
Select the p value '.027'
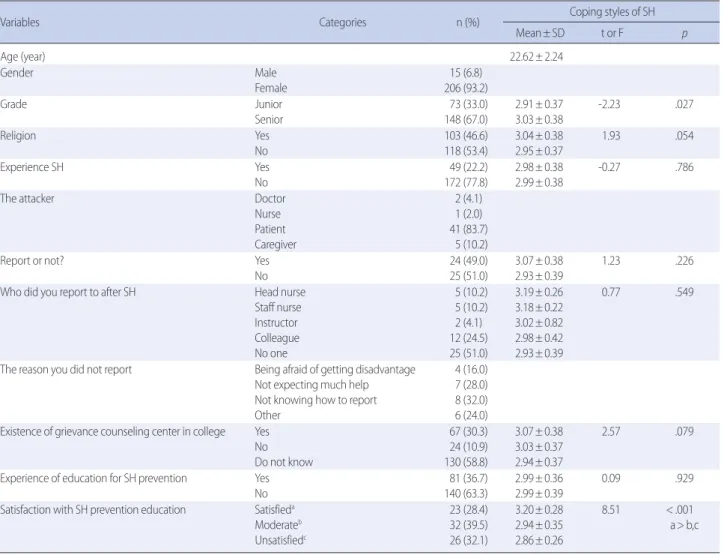(684, 104)
